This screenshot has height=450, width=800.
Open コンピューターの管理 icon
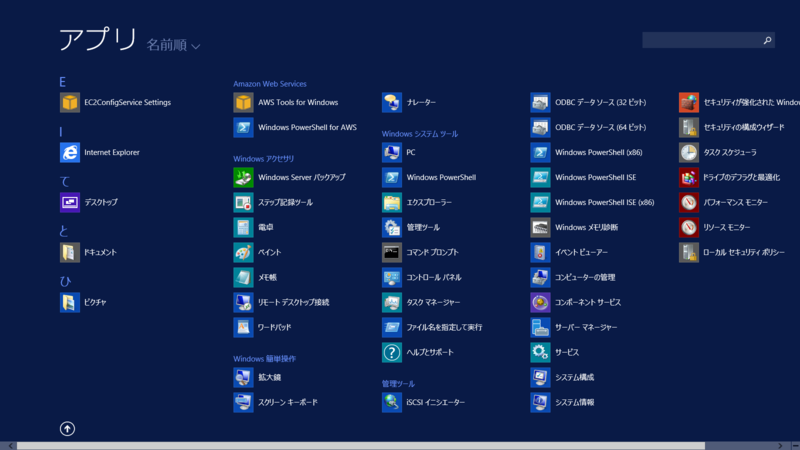(540, 278)
